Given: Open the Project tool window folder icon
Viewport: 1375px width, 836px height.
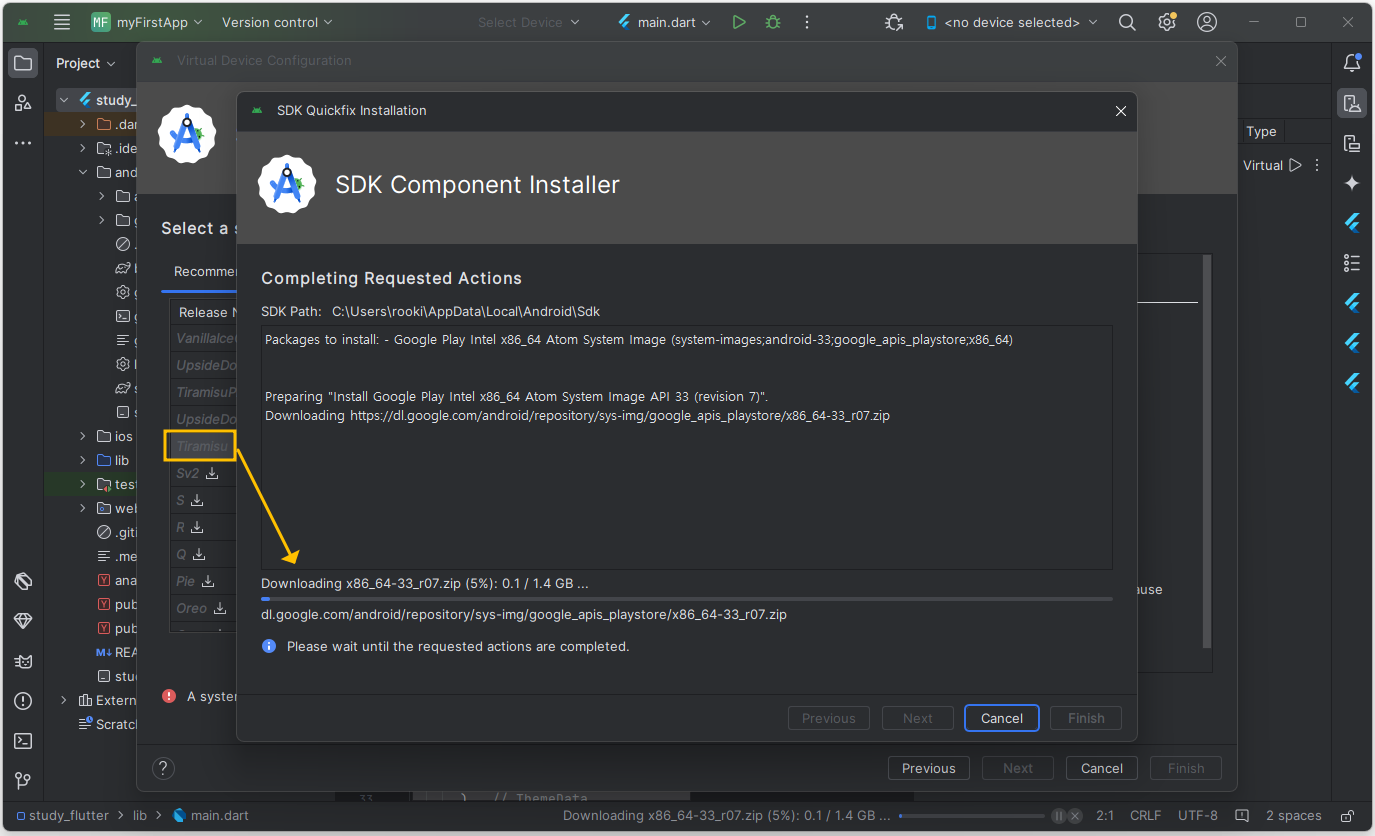Looking at the screenshot, I should pyautogui.click(x=22, y=63).
